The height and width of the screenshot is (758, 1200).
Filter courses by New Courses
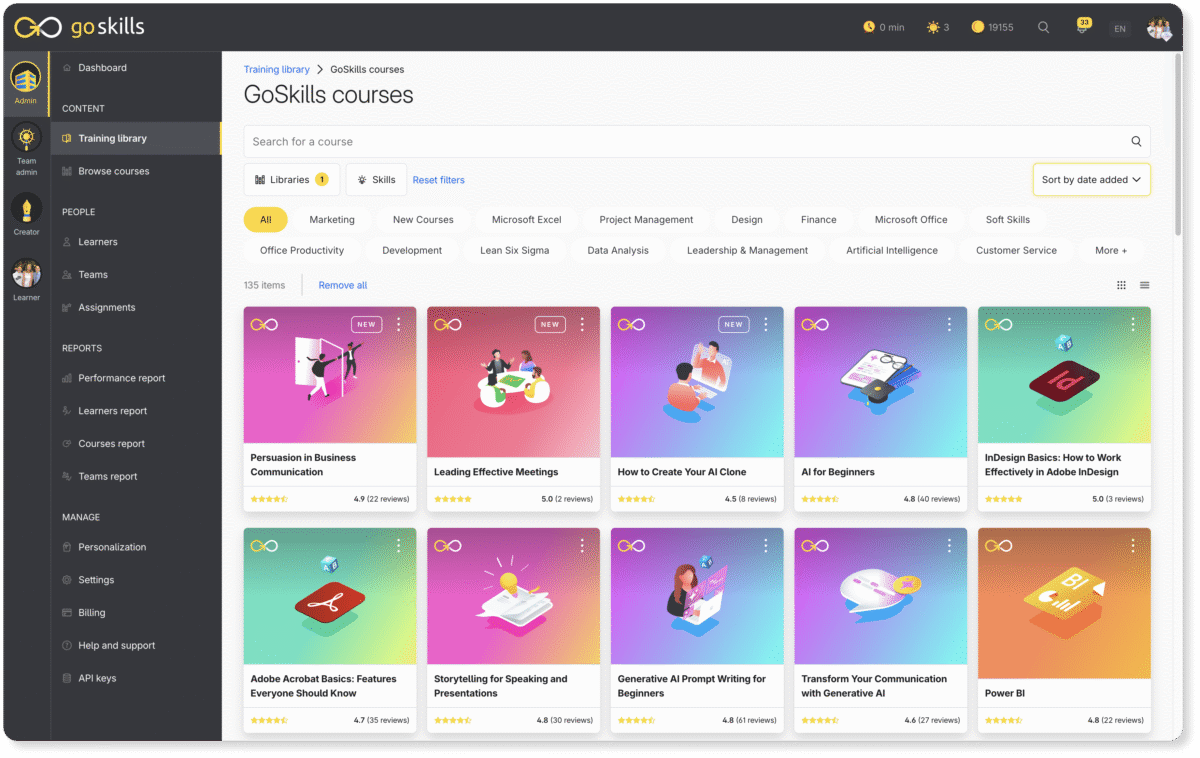pos(423,219)
